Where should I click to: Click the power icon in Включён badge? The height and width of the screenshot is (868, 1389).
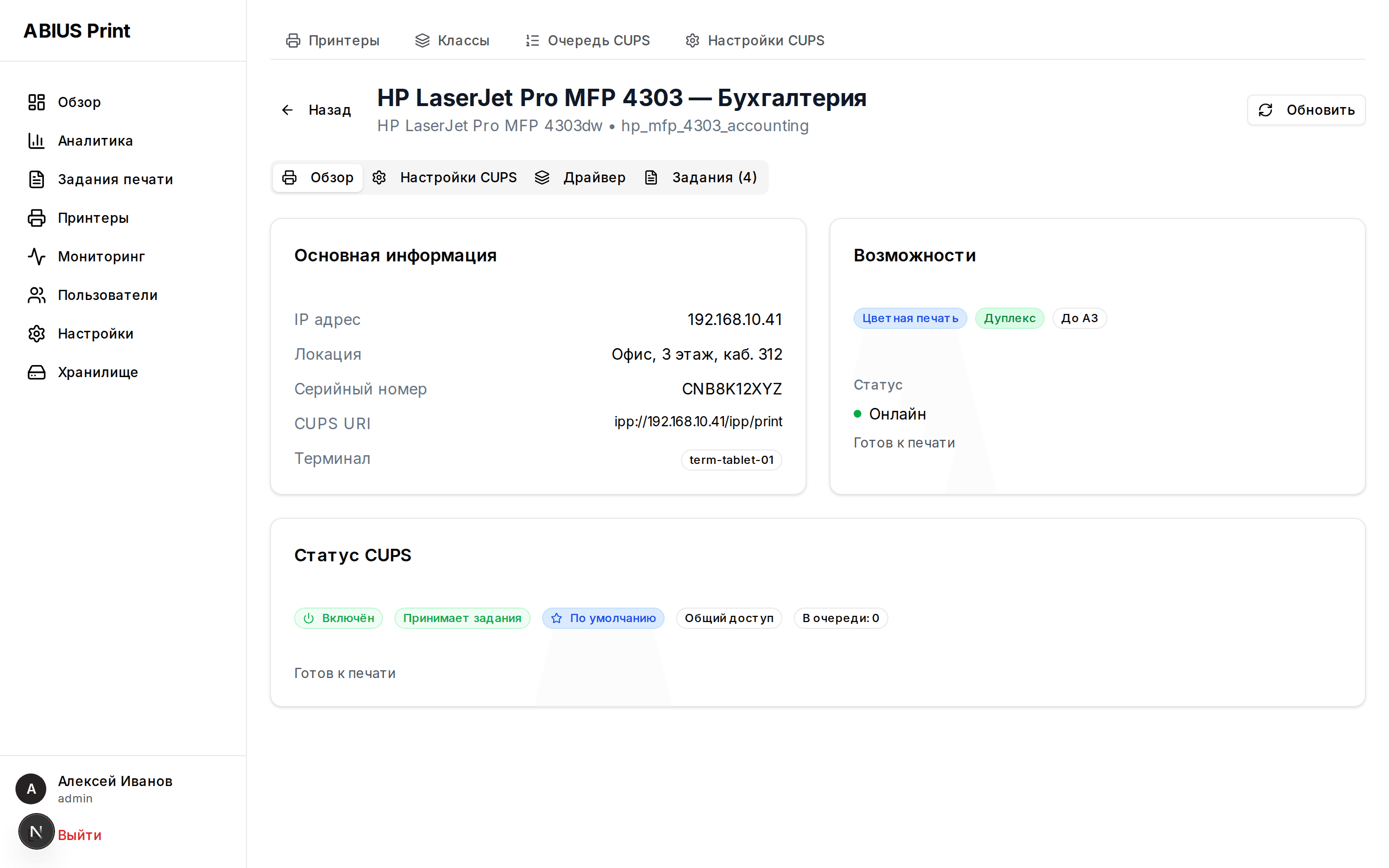coord(309,618)
